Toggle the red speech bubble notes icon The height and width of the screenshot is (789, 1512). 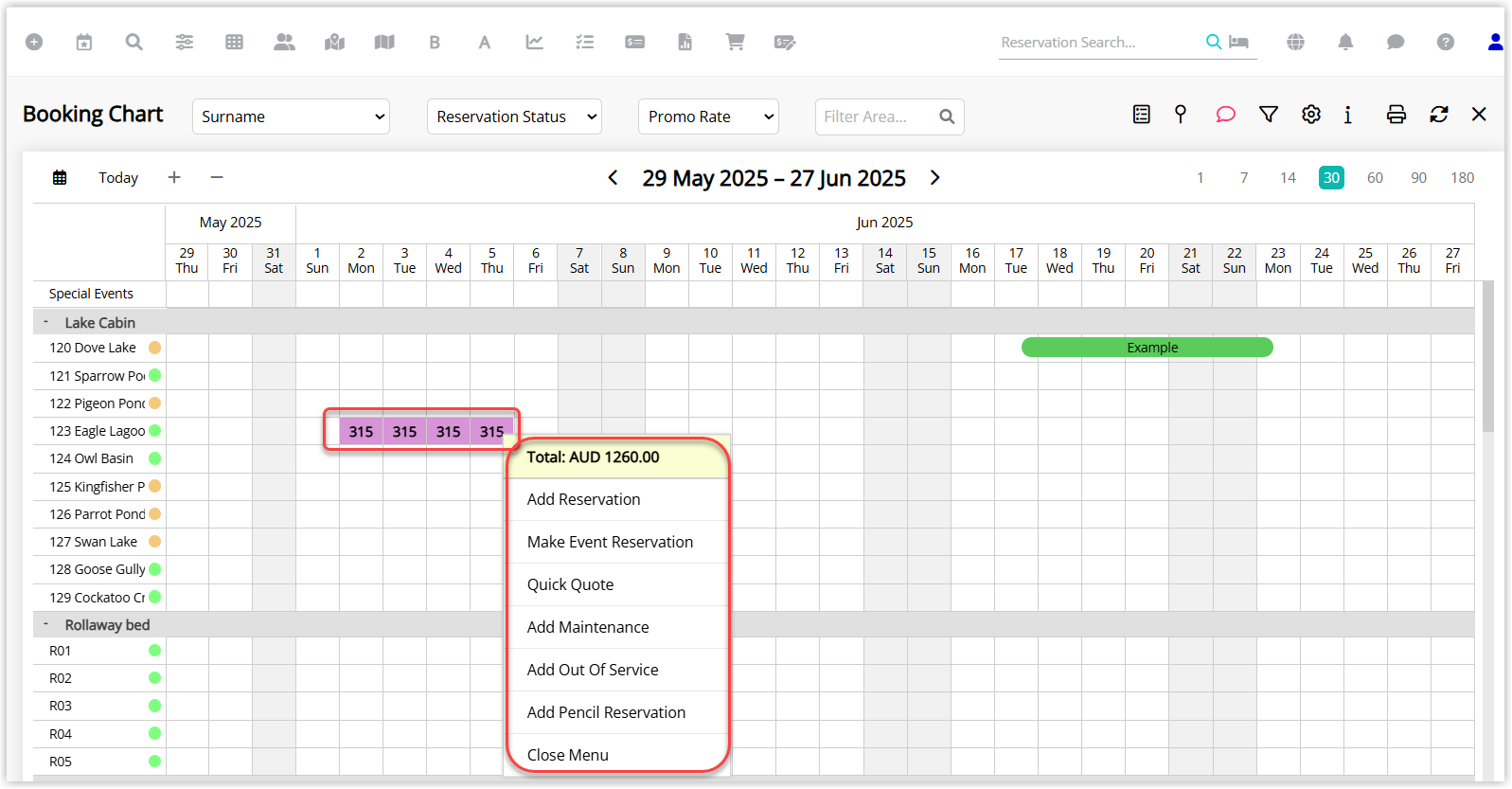1226,115
